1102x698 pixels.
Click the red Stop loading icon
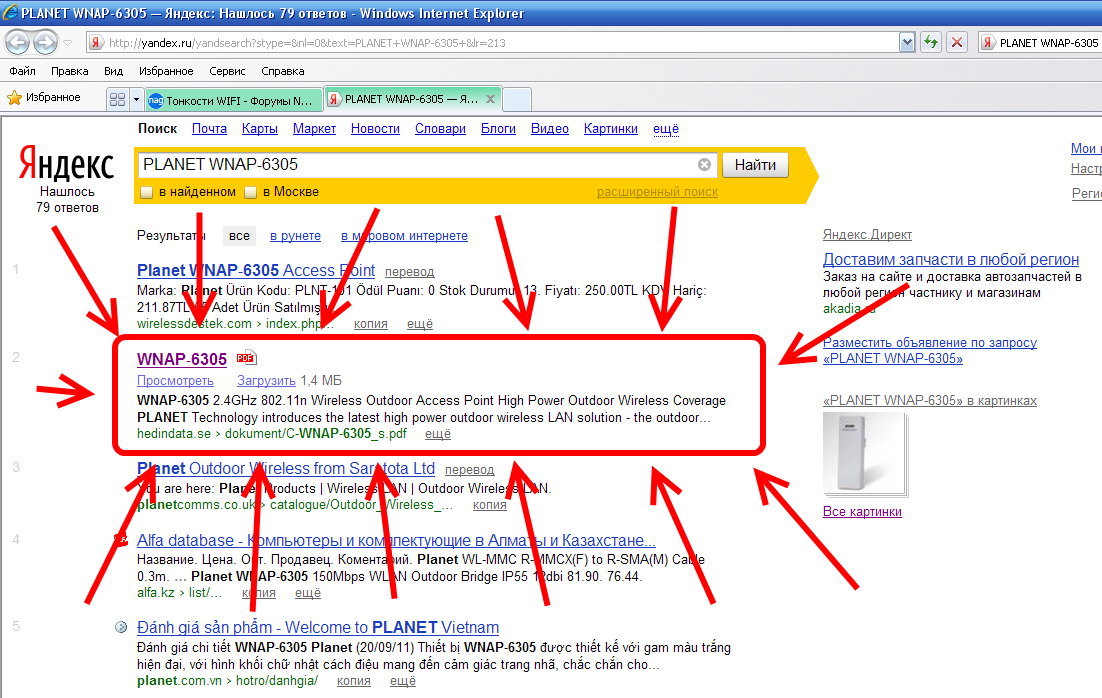pyautogui.click(x=957, y=43)
